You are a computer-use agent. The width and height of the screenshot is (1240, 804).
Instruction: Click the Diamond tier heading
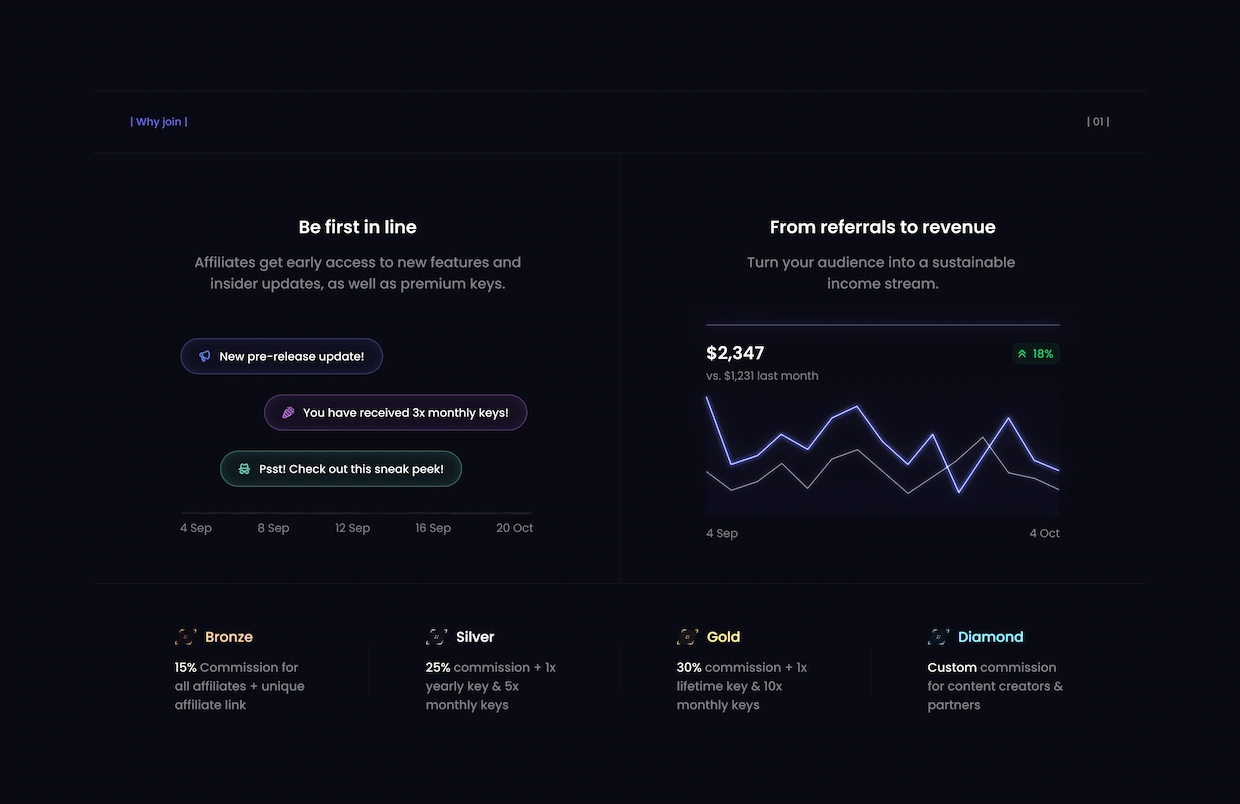click(x=990, y=637)
